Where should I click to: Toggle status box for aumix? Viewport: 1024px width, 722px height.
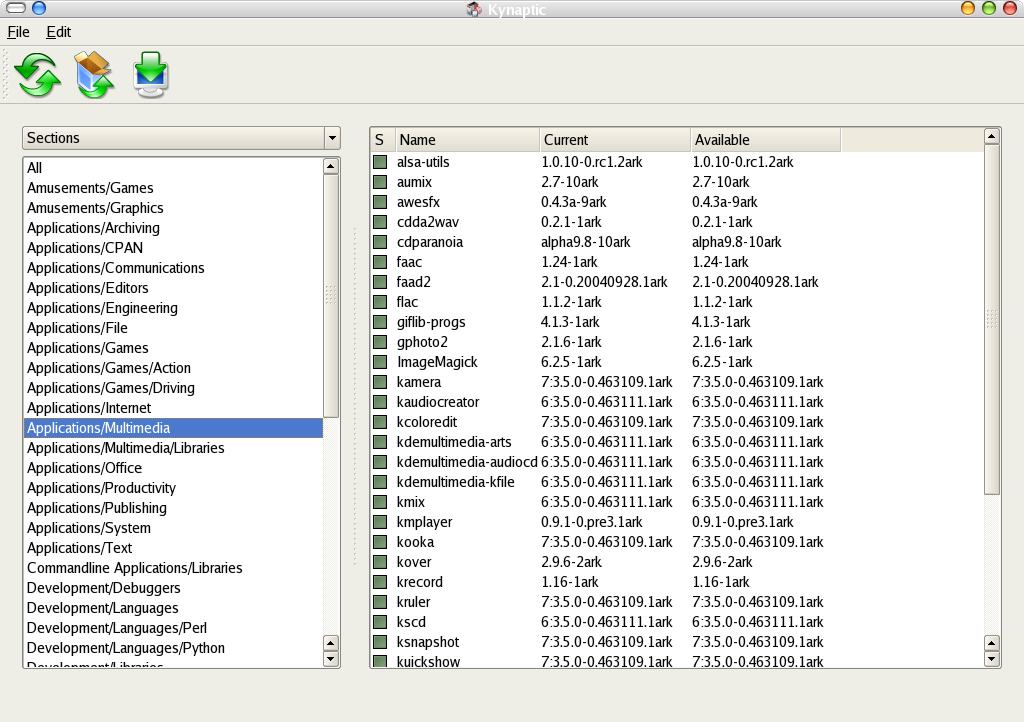click(380, 182)
